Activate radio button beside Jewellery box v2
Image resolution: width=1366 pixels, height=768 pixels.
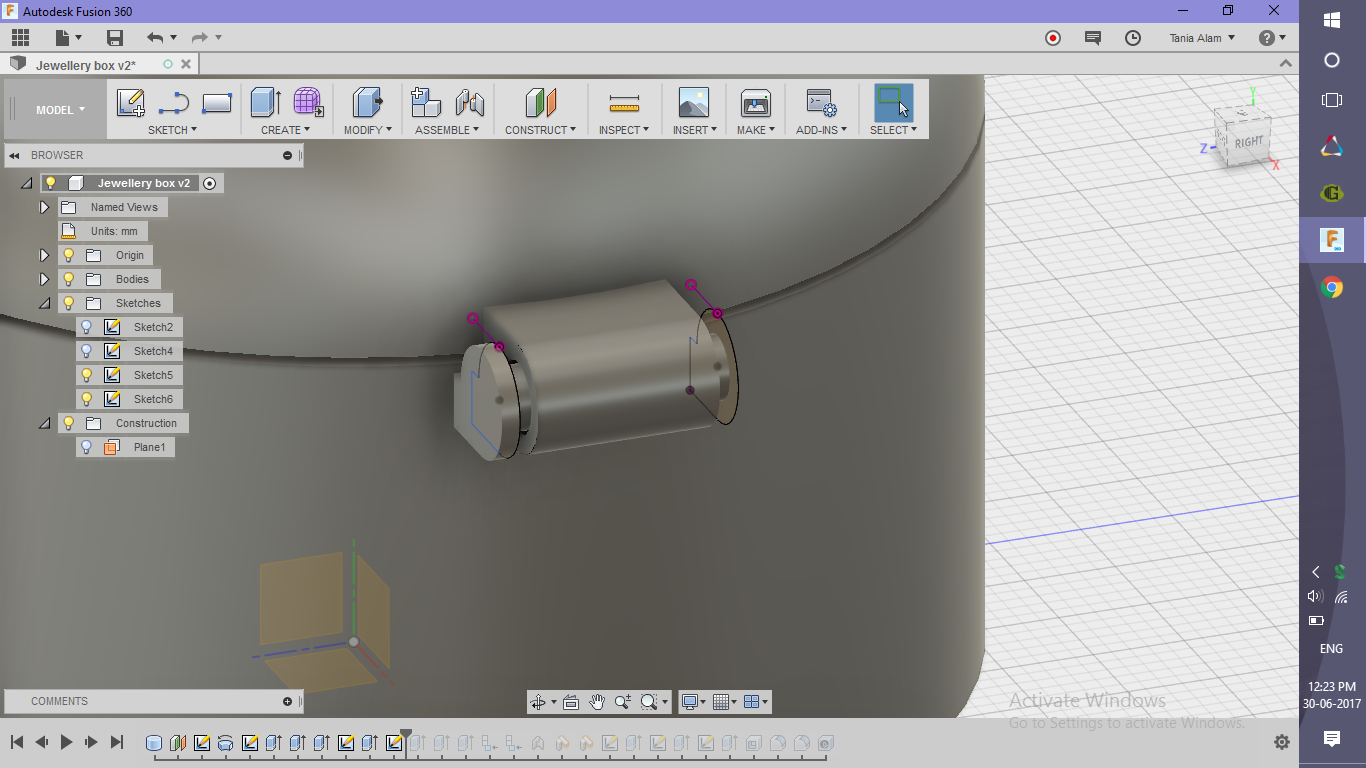210,183
